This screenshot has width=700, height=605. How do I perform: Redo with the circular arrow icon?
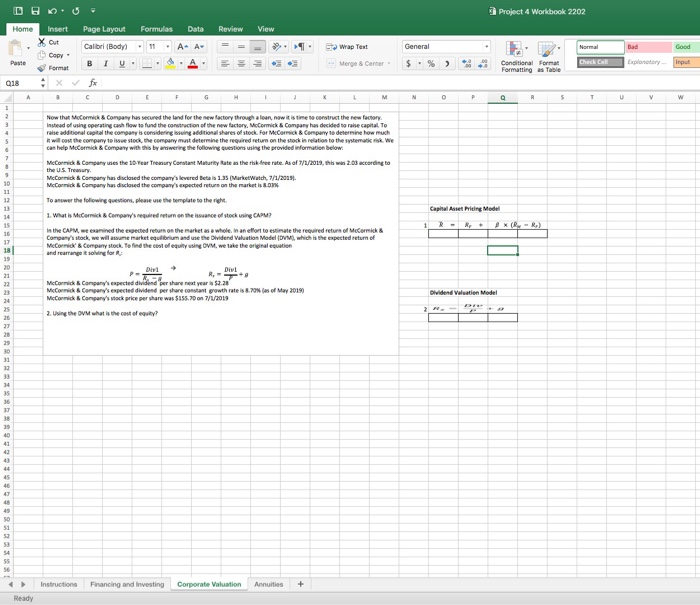coord(75,11)
